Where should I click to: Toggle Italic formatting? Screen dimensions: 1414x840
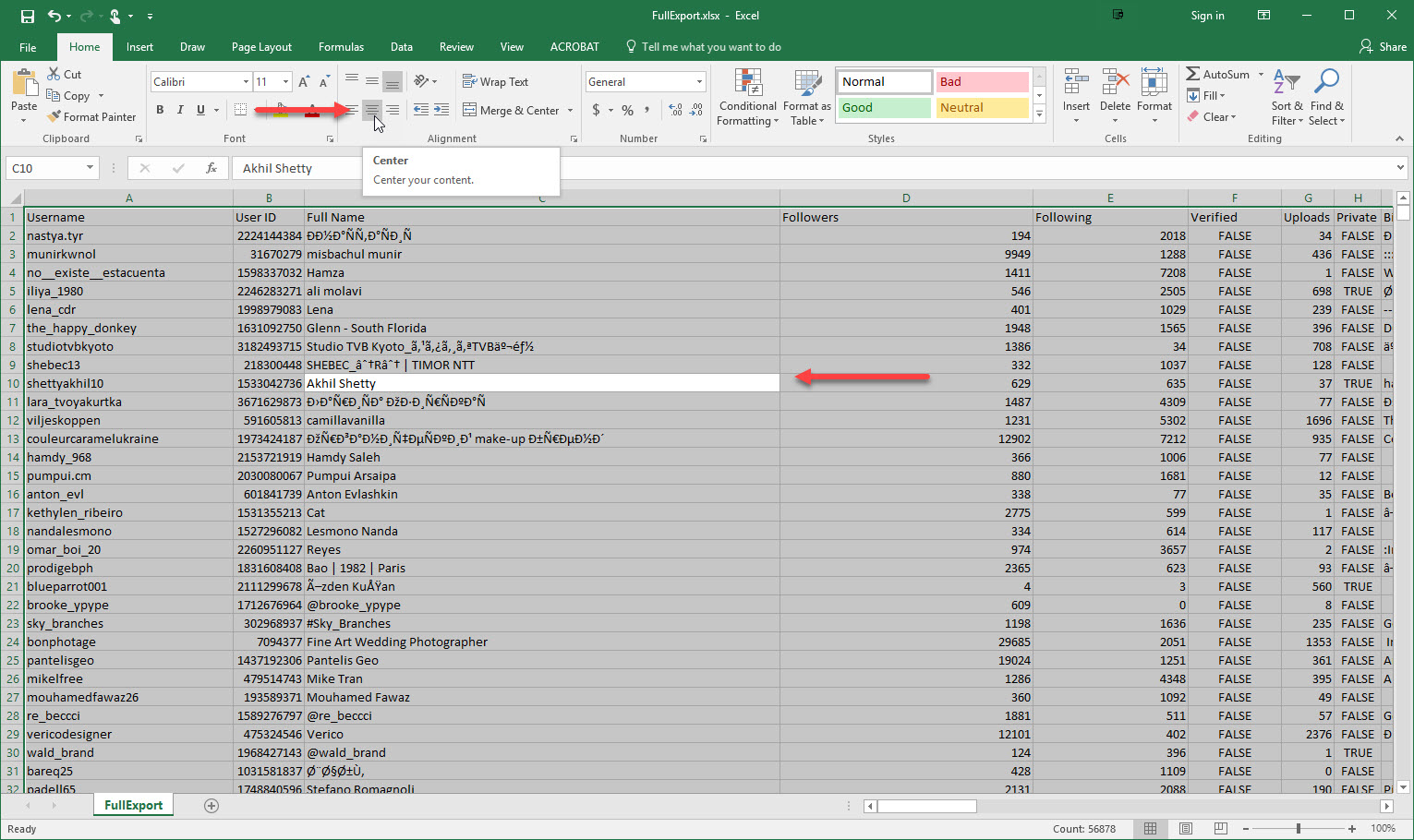click(x=180, y=110)
